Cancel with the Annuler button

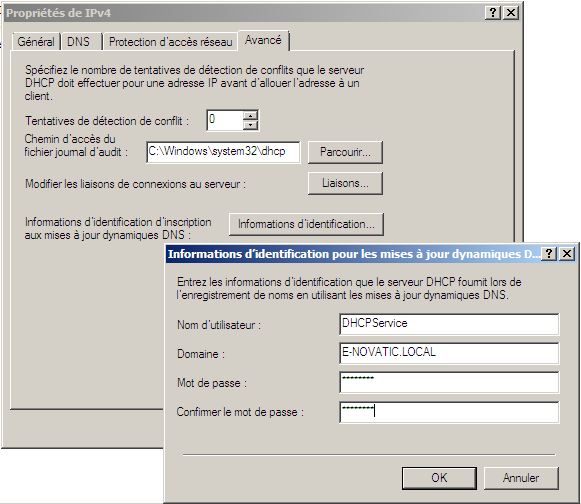tap(521, 478)
